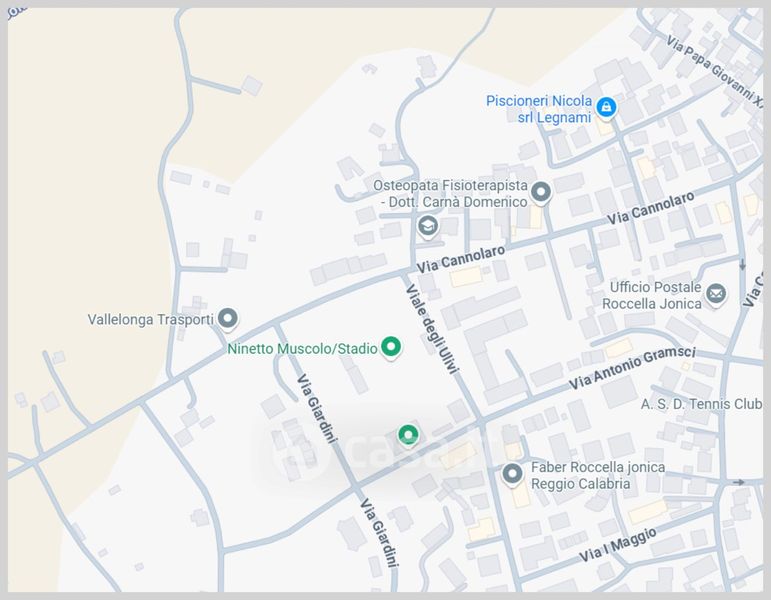
Task: Open the Piscioneri Nicola srl Legnami label
Action: (538, 109)
